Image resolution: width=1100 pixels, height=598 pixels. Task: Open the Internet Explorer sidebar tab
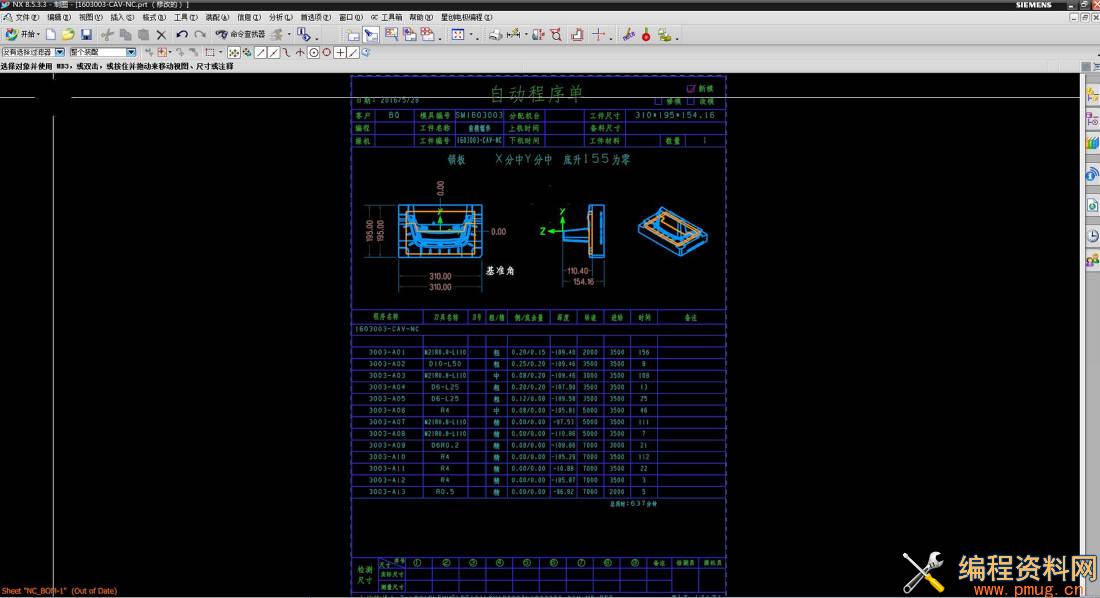coord(1092,205)
